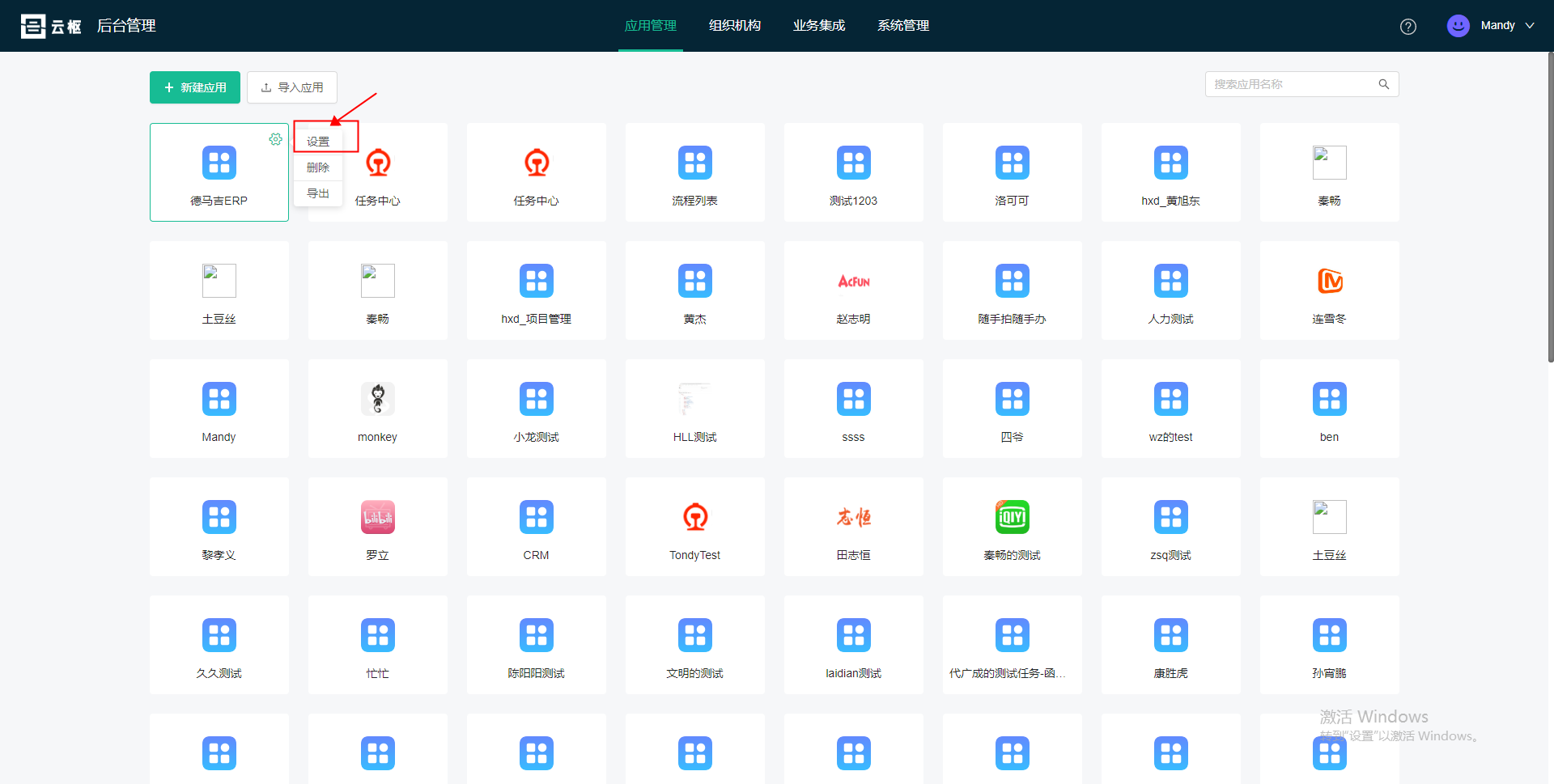Click the 导入应用 button
Screen dimensions: 1554x784
(x=292, y=87)
